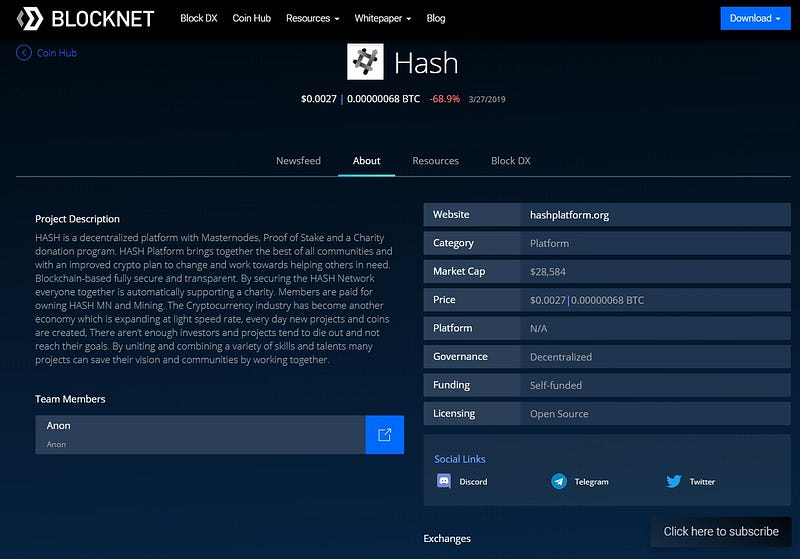Click the Category value Platform
Image resolution: width=800 pixels, height=559 pixels.
(x=549, y=243)
